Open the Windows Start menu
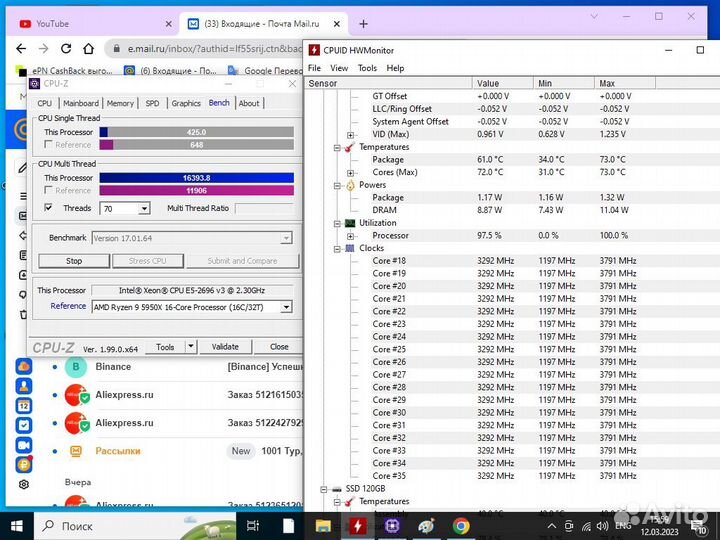 click(x=17, y=526)
